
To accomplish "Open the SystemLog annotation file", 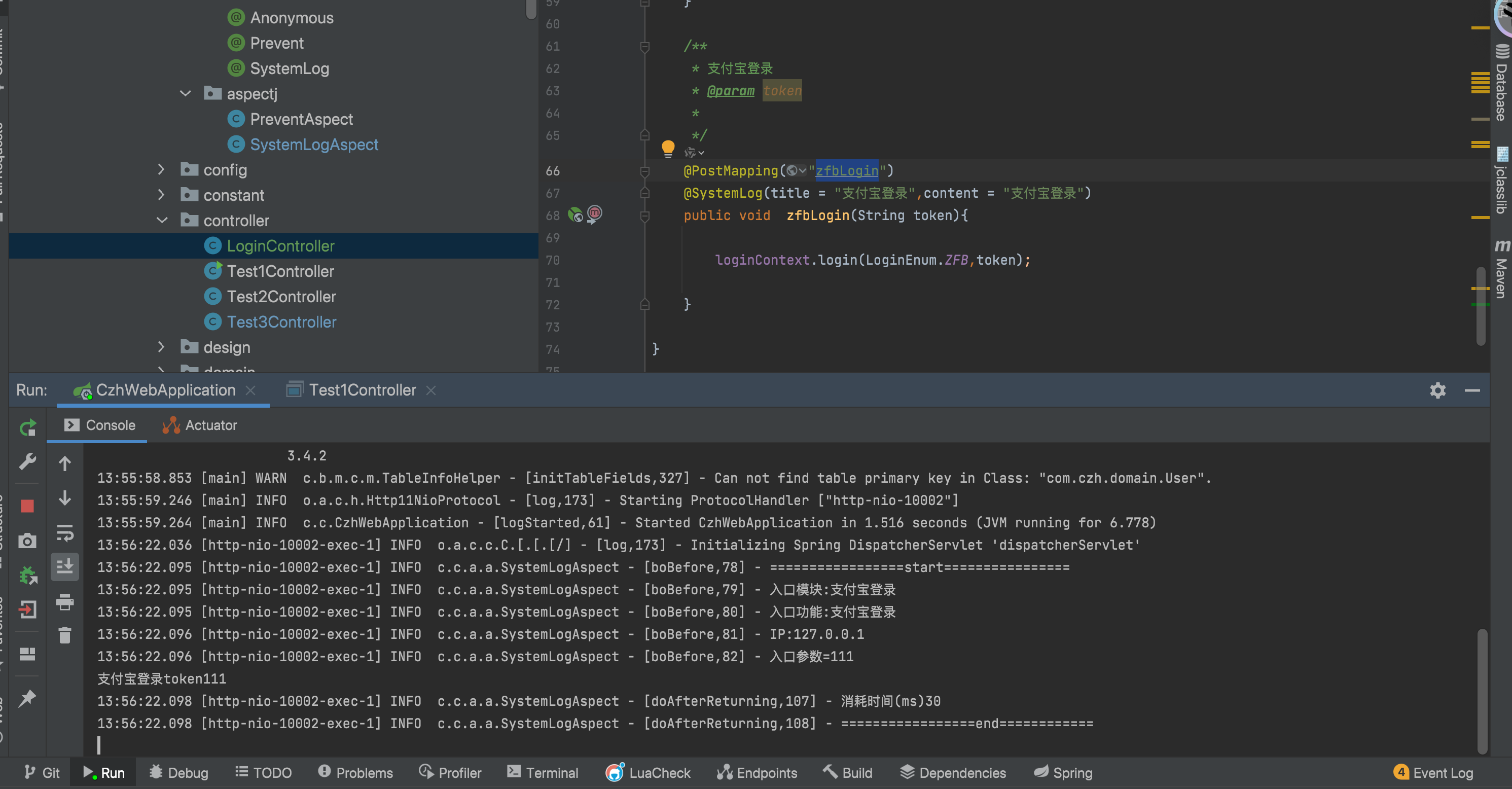I will (290, 68).
